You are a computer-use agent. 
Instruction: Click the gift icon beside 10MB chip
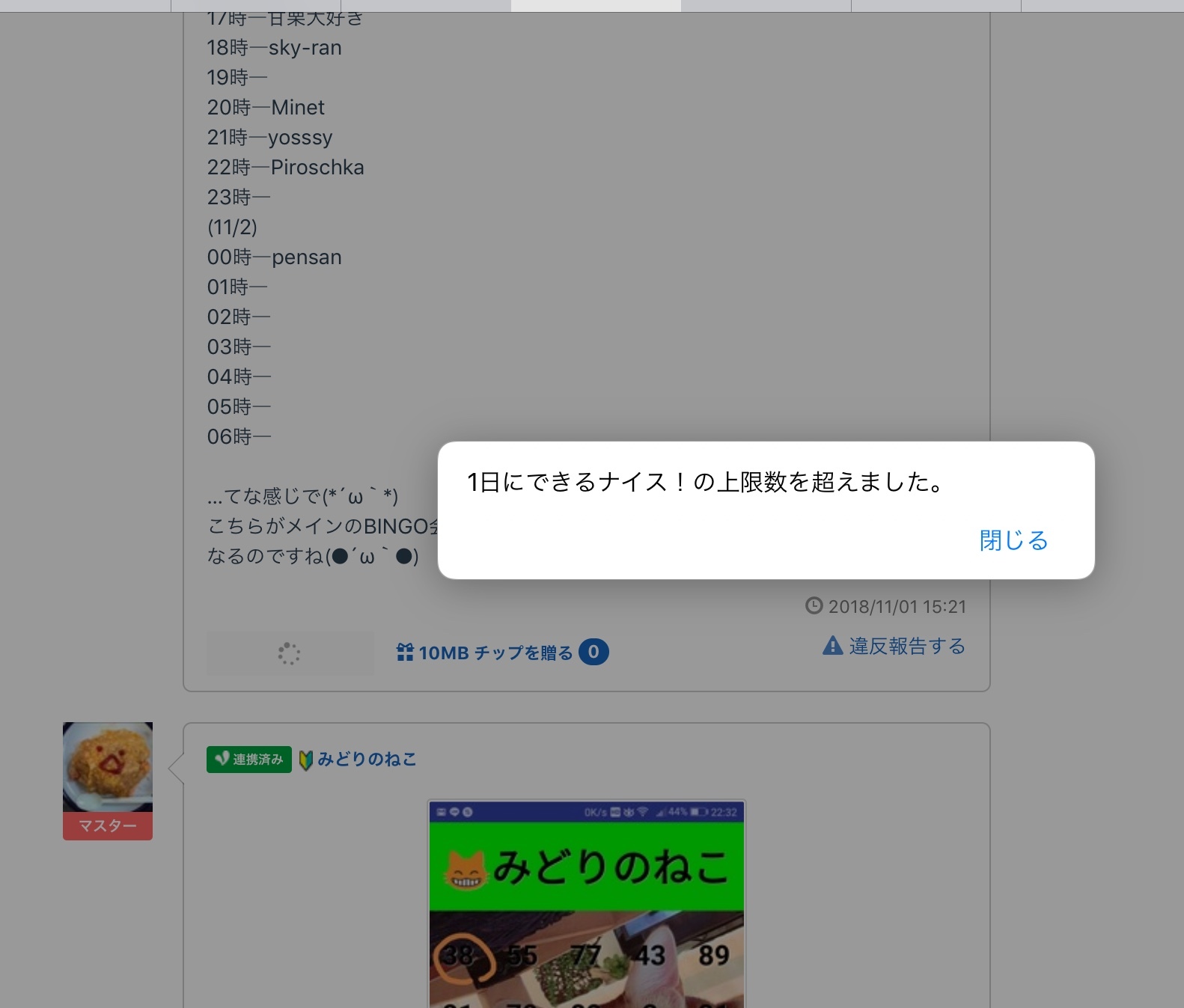coord(405,653)
